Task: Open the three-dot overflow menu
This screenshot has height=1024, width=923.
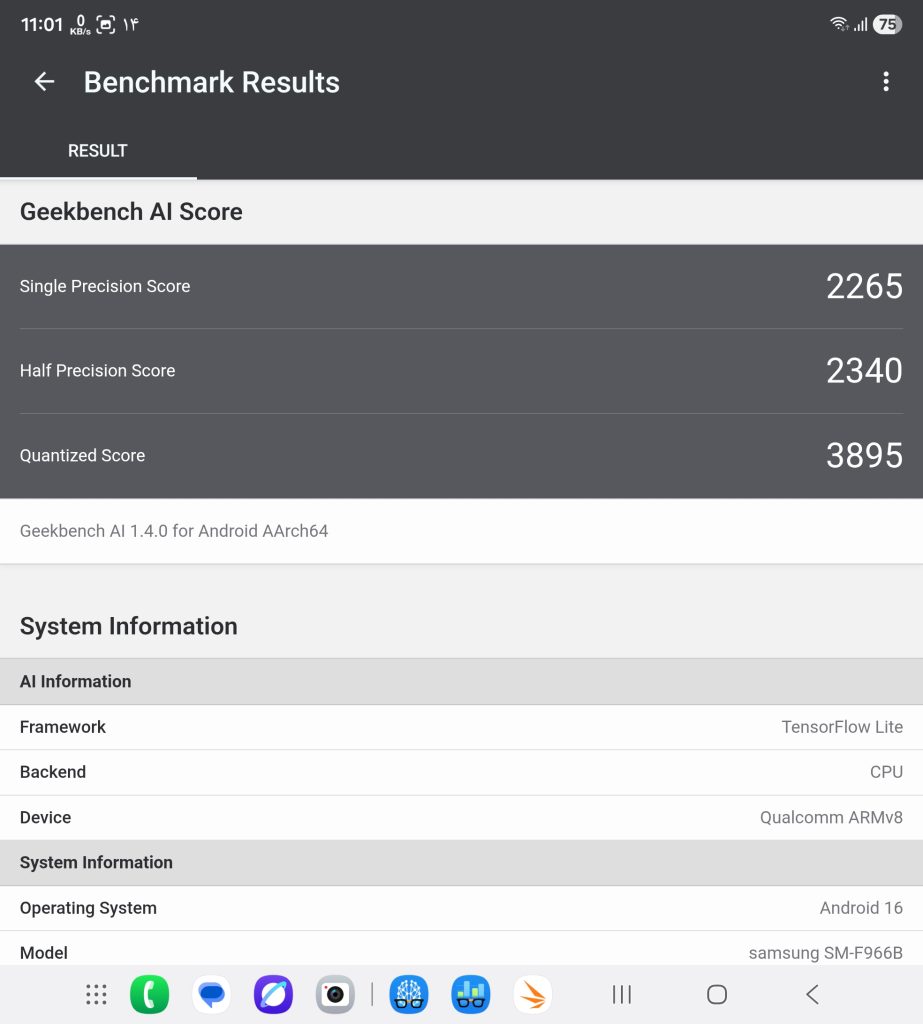Action: (x=886, y=82)
